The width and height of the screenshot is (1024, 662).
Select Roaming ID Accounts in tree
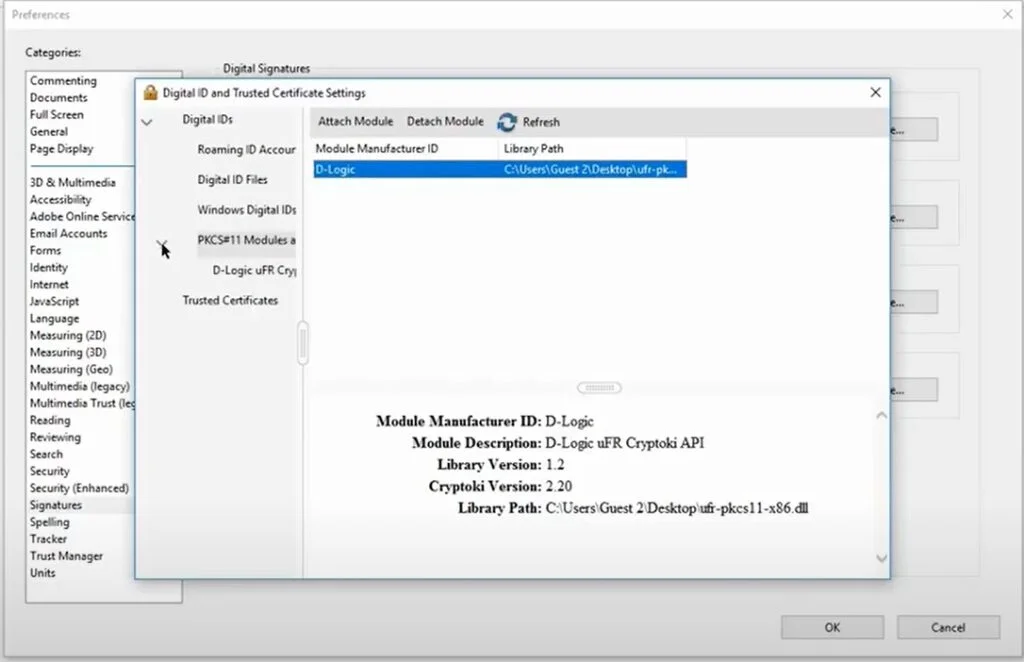click(x=246, y=150)
